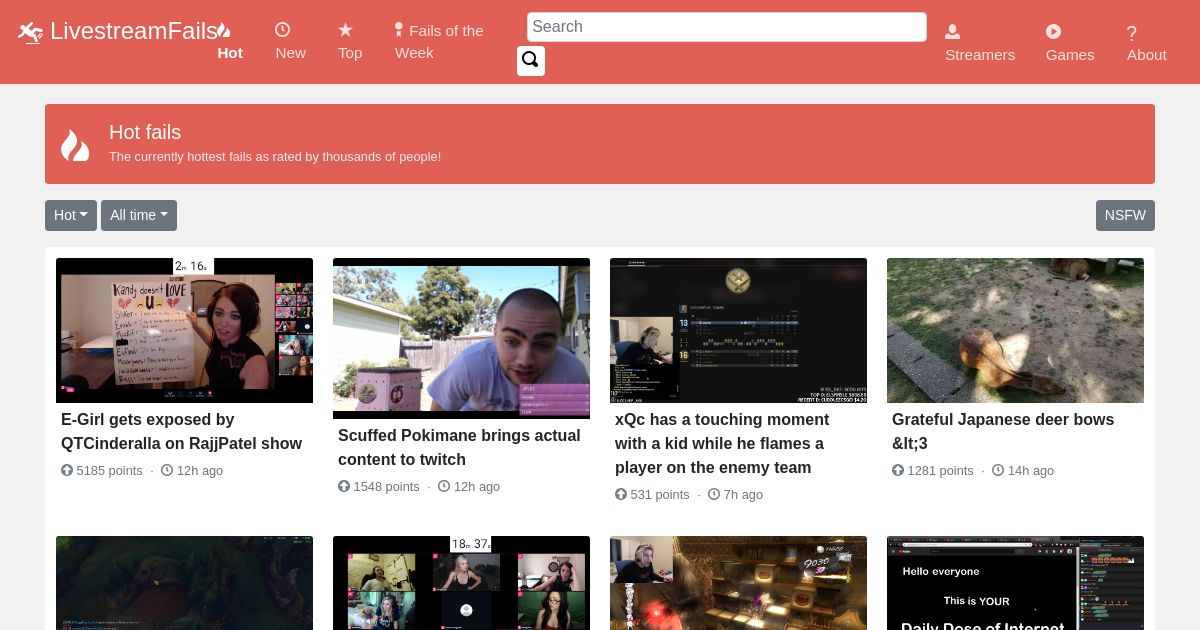Viewport: 1200px width, 630px height.
Task: Click the search input field
Action: [727, 27]
